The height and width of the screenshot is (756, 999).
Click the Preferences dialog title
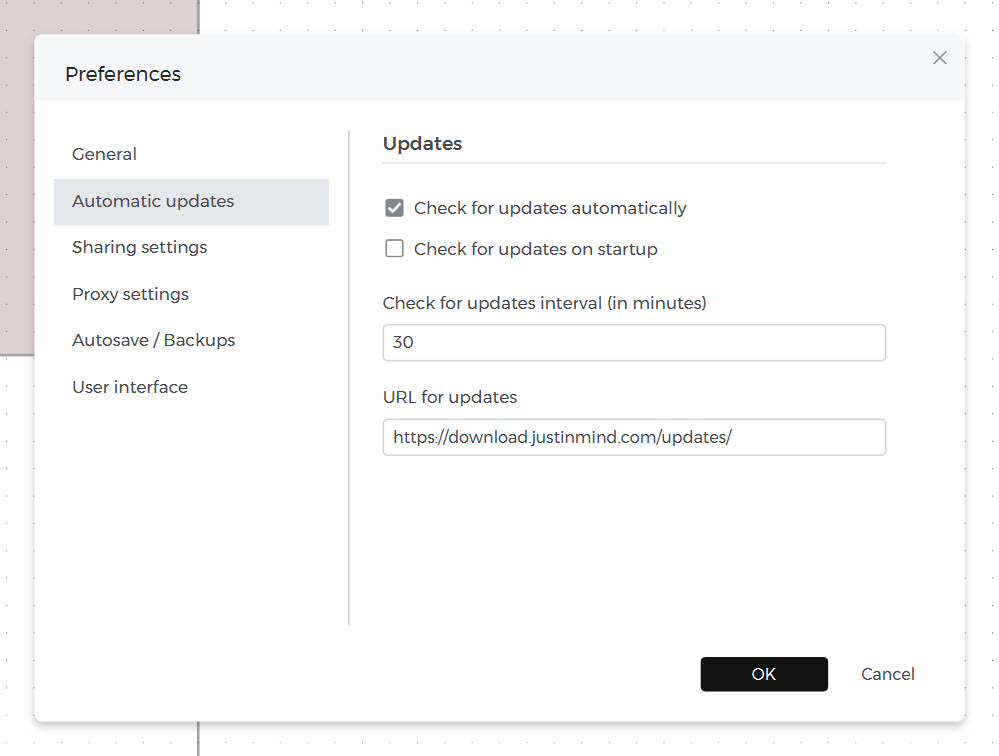point(123,74)
